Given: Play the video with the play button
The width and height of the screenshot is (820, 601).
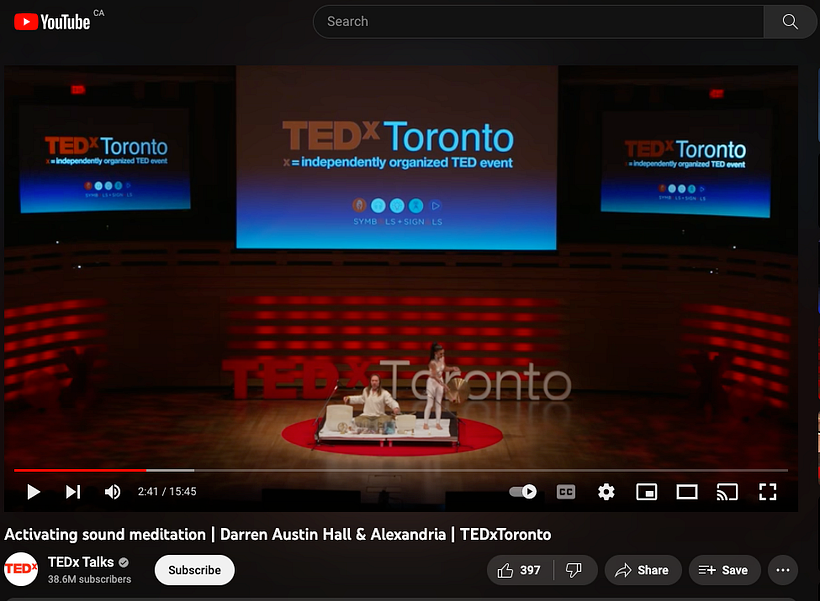Looking at the screenshot, I should [x=33, y=492].
